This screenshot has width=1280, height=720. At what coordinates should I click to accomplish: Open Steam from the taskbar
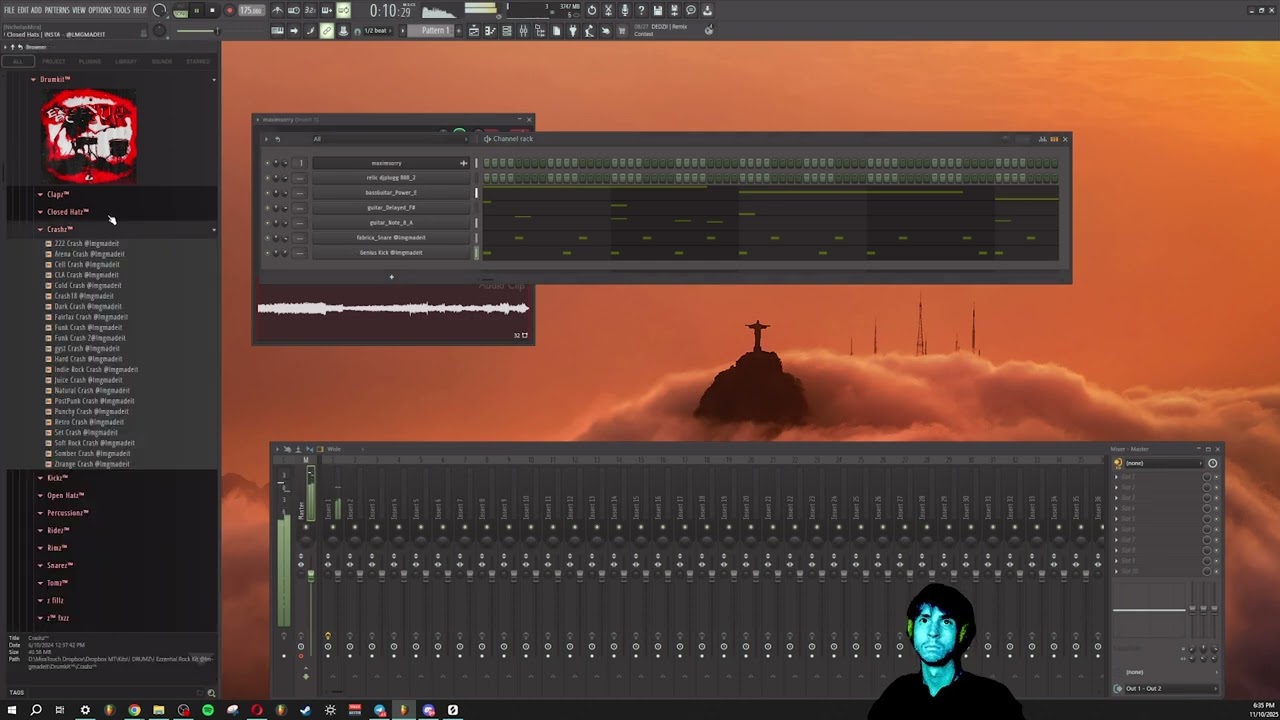pos(305,710)
